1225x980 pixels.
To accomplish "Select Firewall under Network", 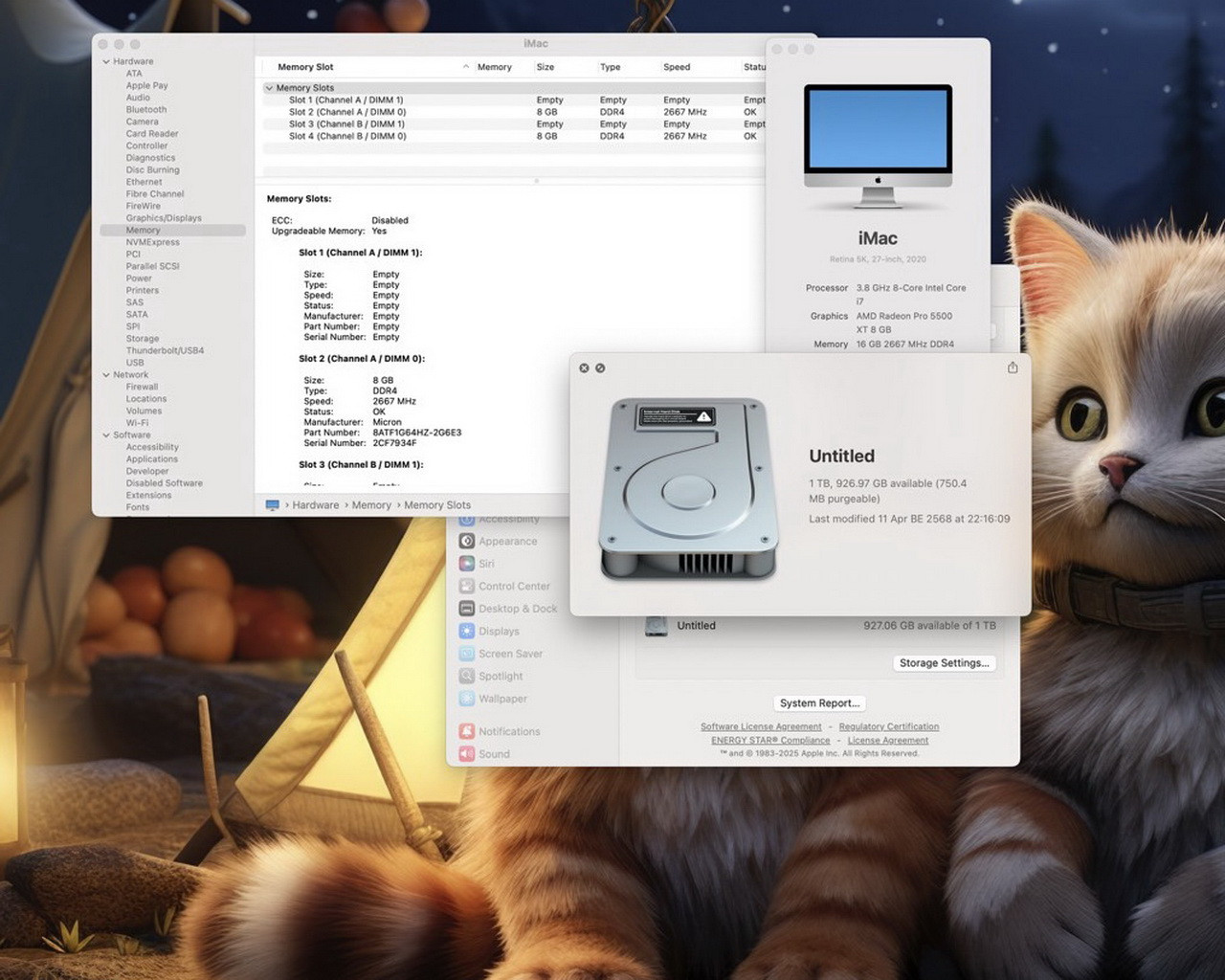I will tap(142, 388).
